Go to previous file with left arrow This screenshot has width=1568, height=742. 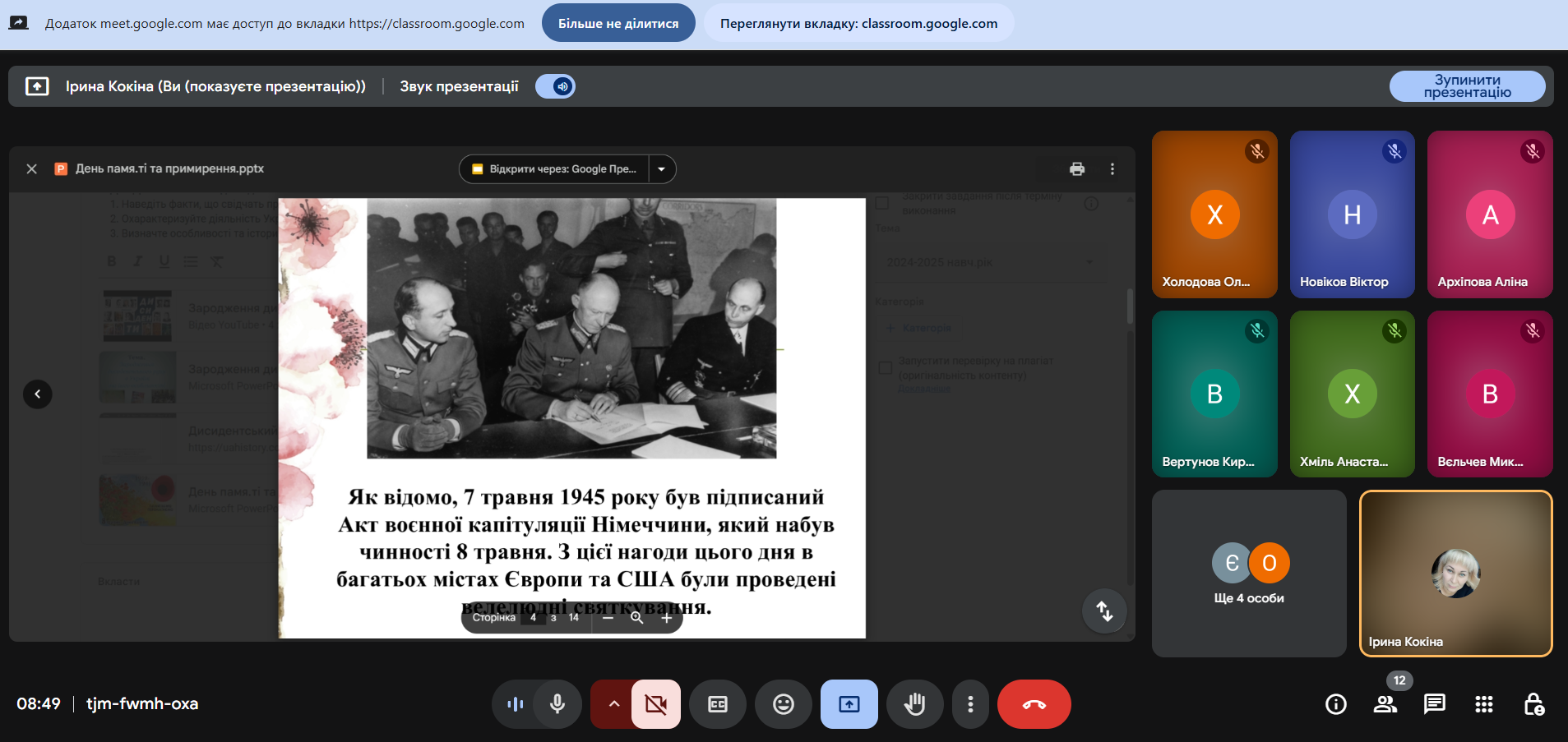pyautogui.click(x=38, y=394)
